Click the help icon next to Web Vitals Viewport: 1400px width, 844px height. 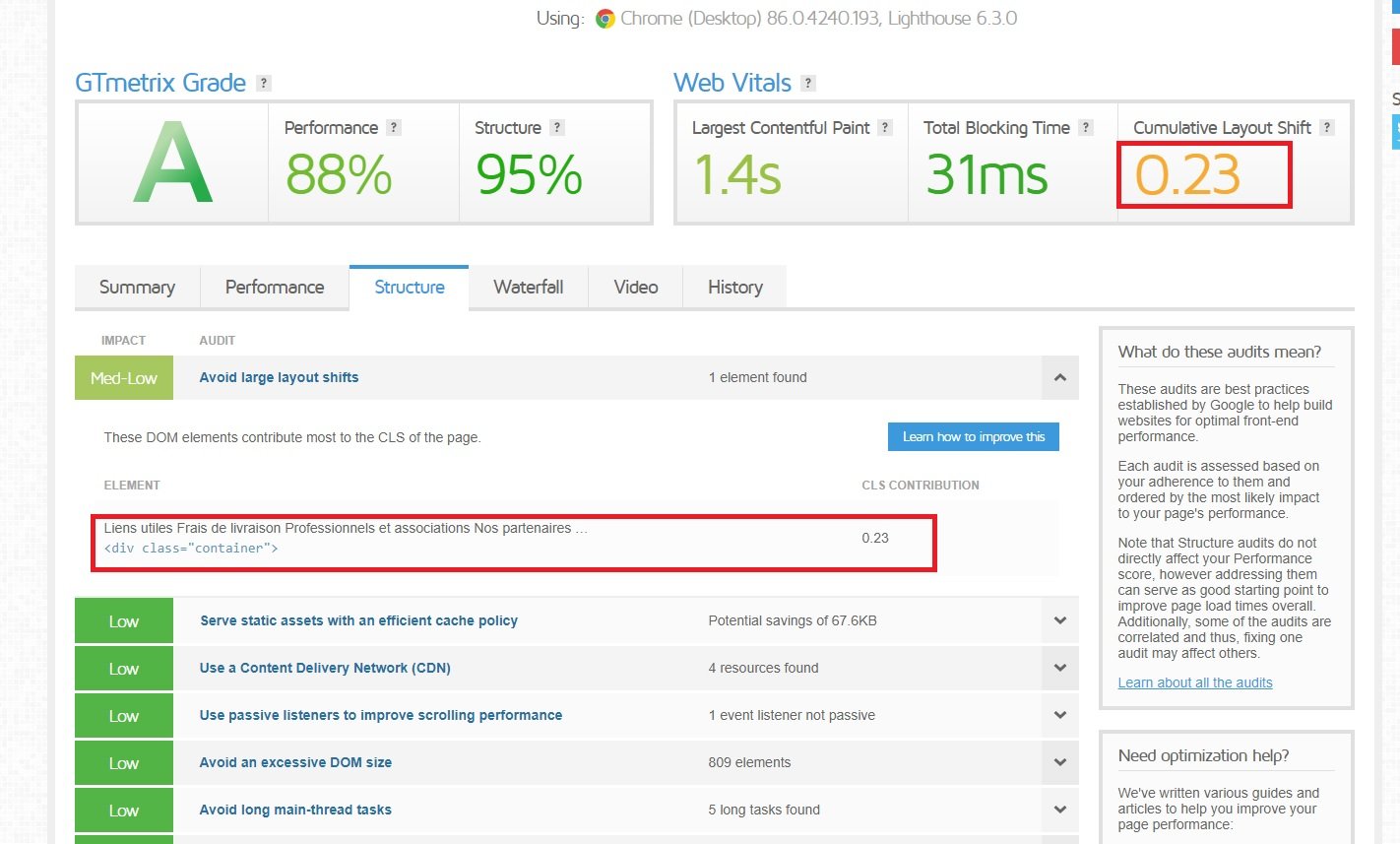pos(808,83)
